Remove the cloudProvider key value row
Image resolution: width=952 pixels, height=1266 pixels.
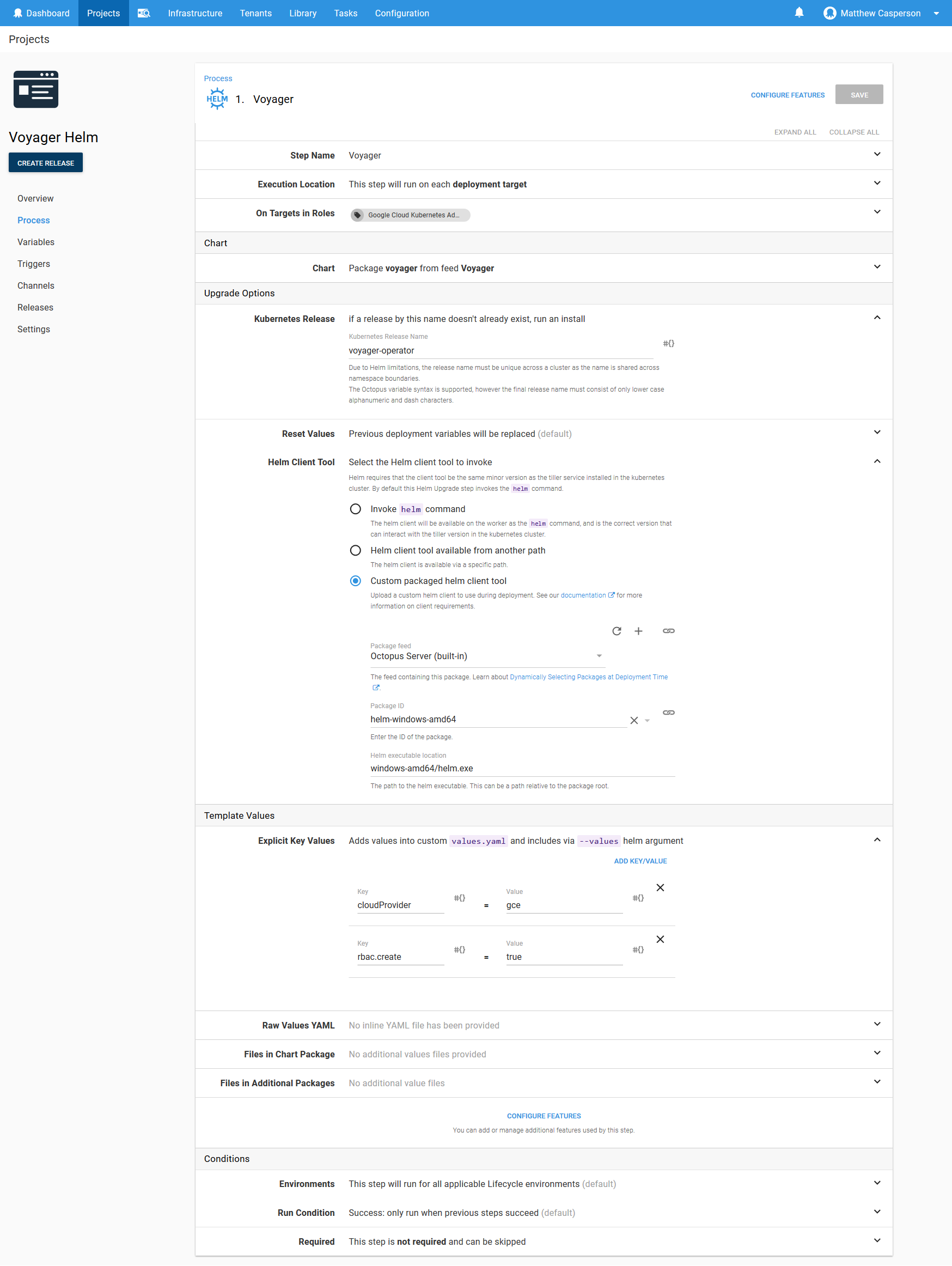[x=660, y=887]
